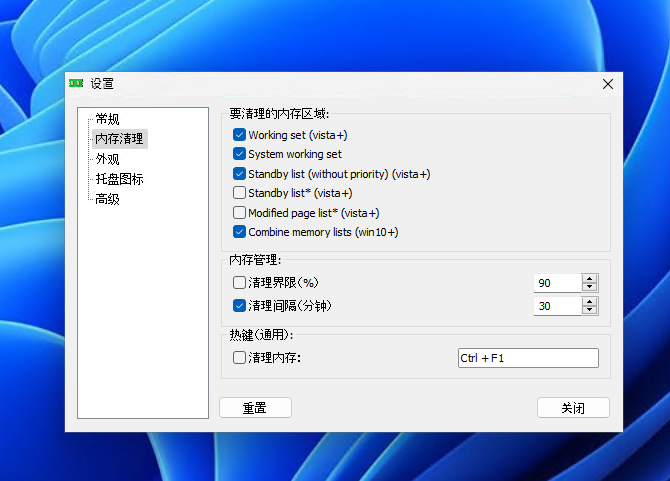Increase the 清理界限 value with up arrow
This screenshot has width=670, height=481.
pos(590,279)
